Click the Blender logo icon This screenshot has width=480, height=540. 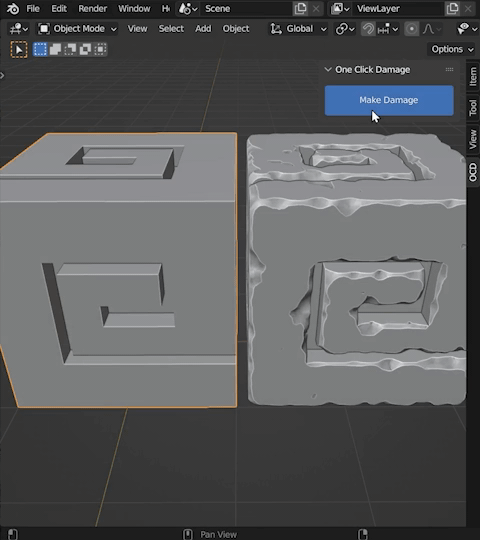coord(13,9)
